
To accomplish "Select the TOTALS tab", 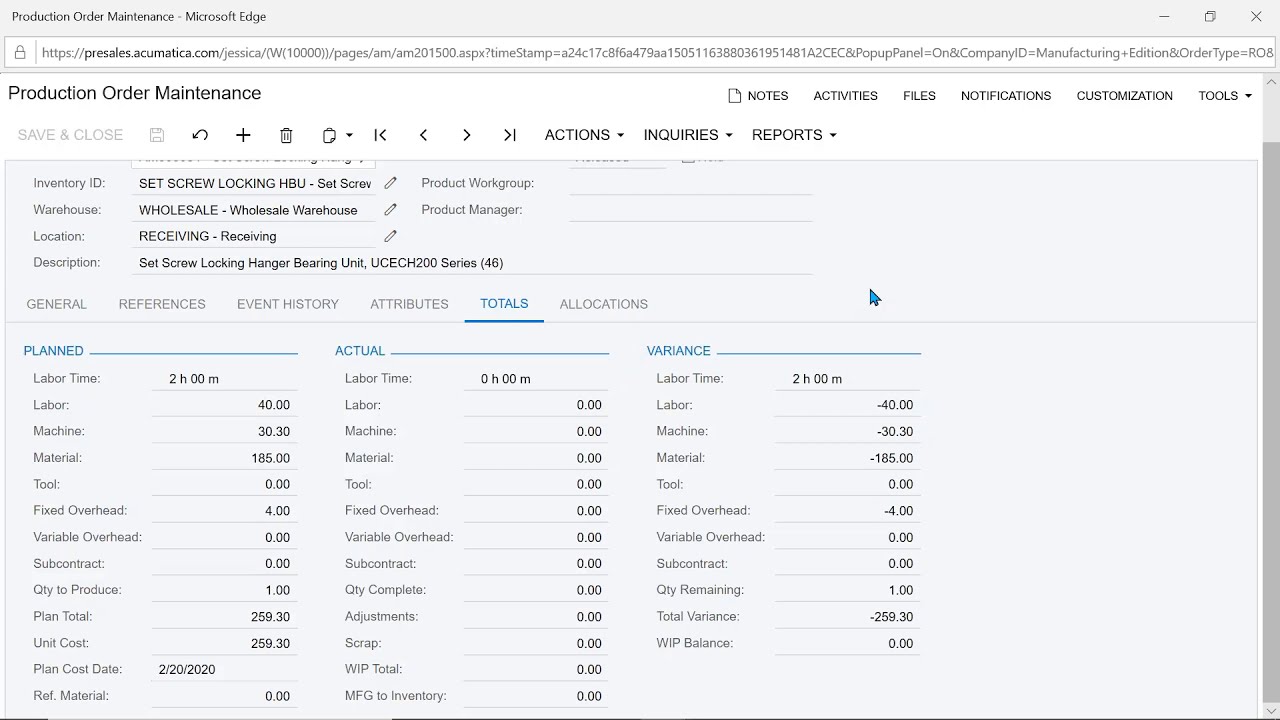I will pos(504,304).
